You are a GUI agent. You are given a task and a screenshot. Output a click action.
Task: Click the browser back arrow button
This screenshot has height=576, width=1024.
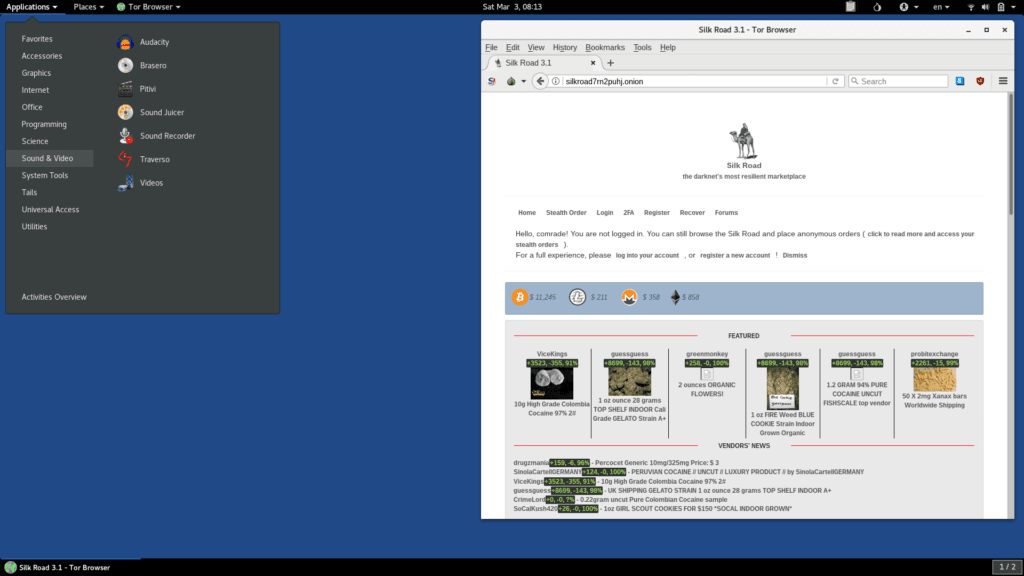[x=540, y=81]
